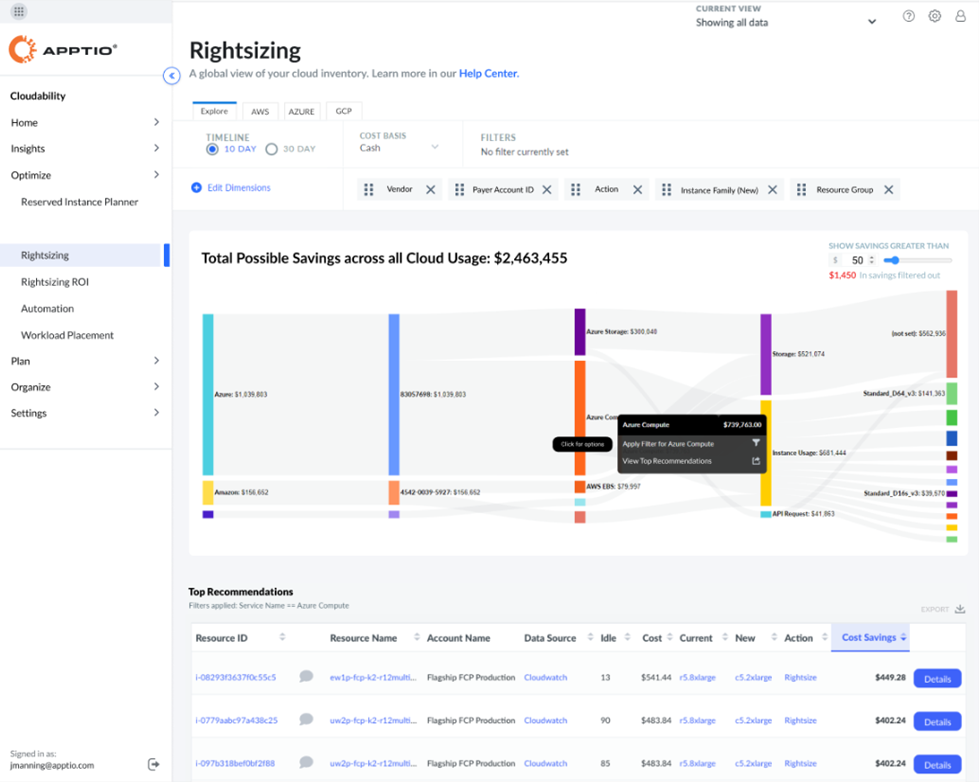Click the sign out icon
Viewport: 979px width, 782px height.
coord(154,764)
